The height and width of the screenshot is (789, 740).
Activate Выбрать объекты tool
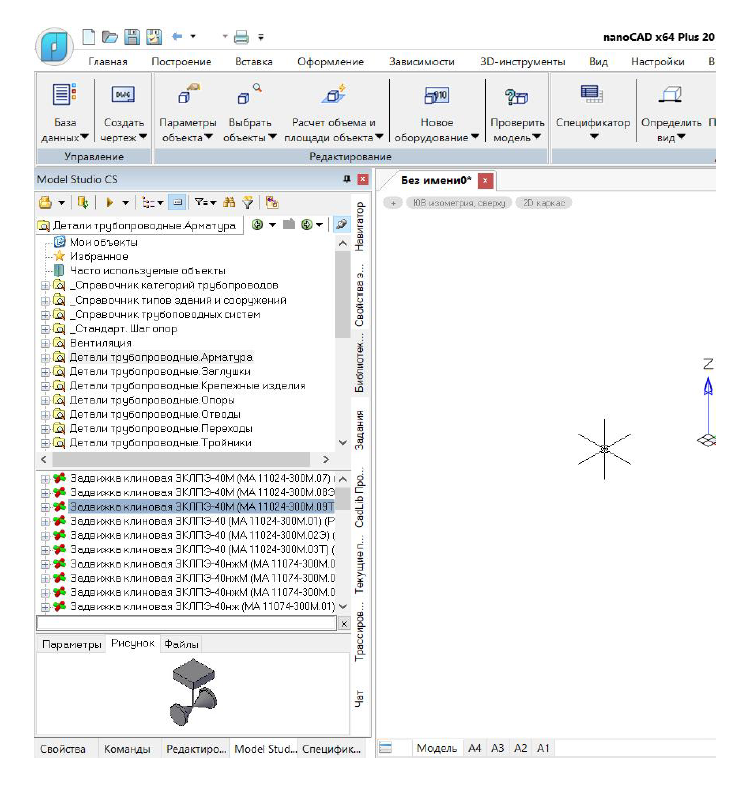[x=250, y=113]
